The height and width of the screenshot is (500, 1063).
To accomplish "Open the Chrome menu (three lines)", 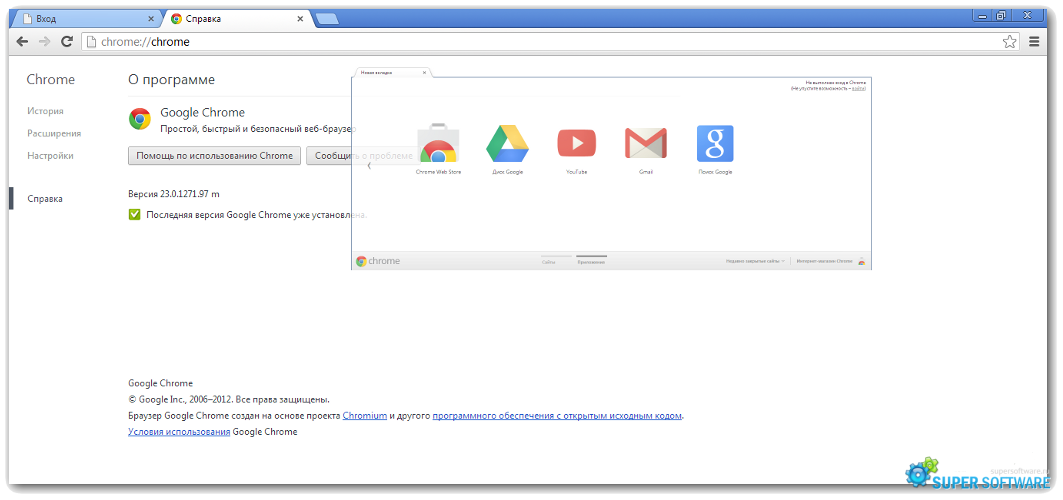I will pyautogui.click(x=1034, y=41).
